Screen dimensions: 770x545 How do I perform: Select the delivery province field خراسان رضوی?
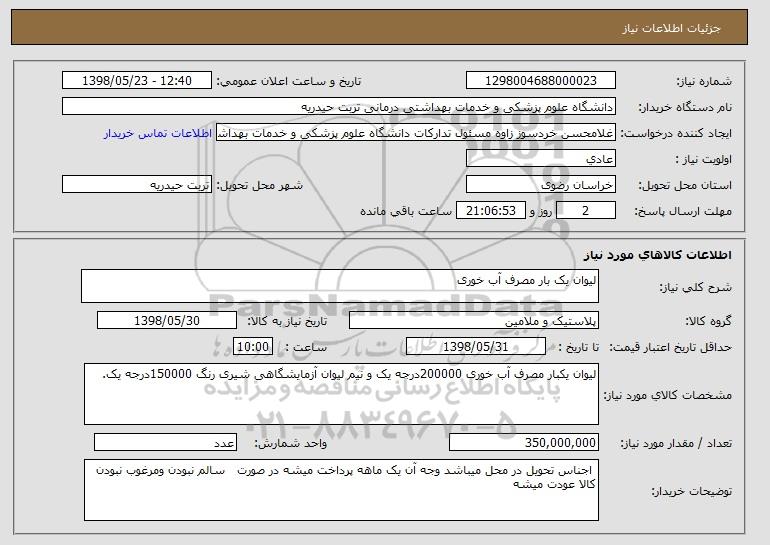click(x=541, y=185)
